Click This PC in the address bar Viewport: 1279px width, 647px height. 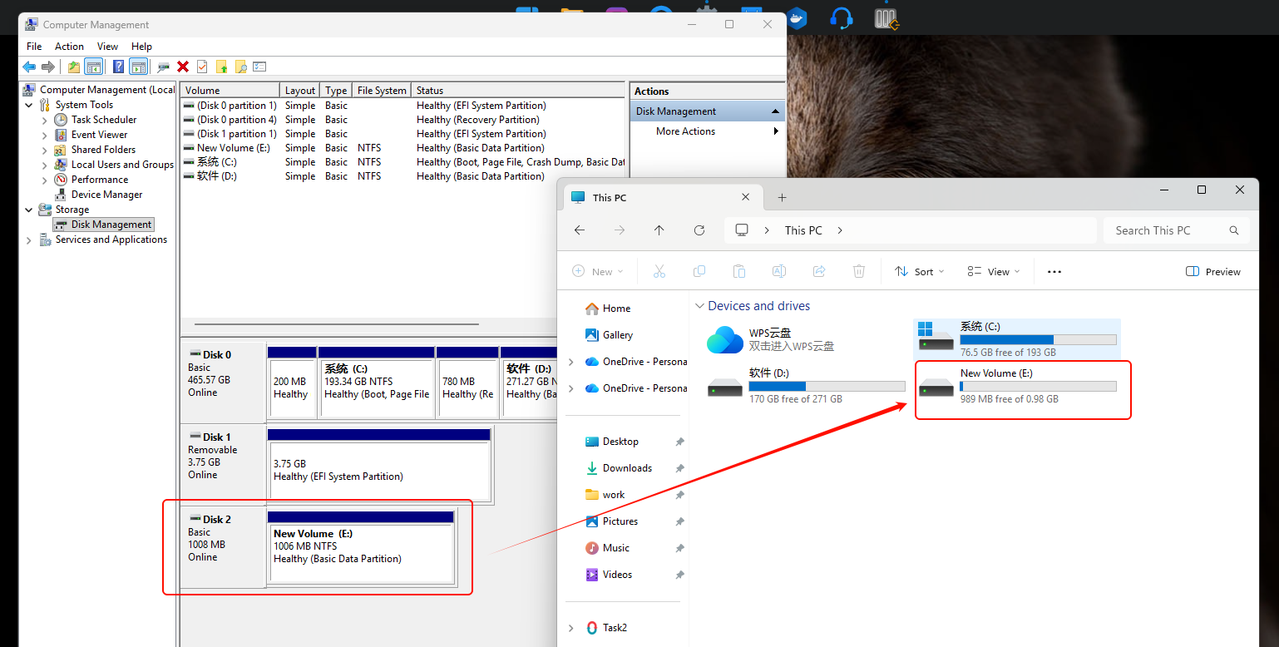click(803, 230)
